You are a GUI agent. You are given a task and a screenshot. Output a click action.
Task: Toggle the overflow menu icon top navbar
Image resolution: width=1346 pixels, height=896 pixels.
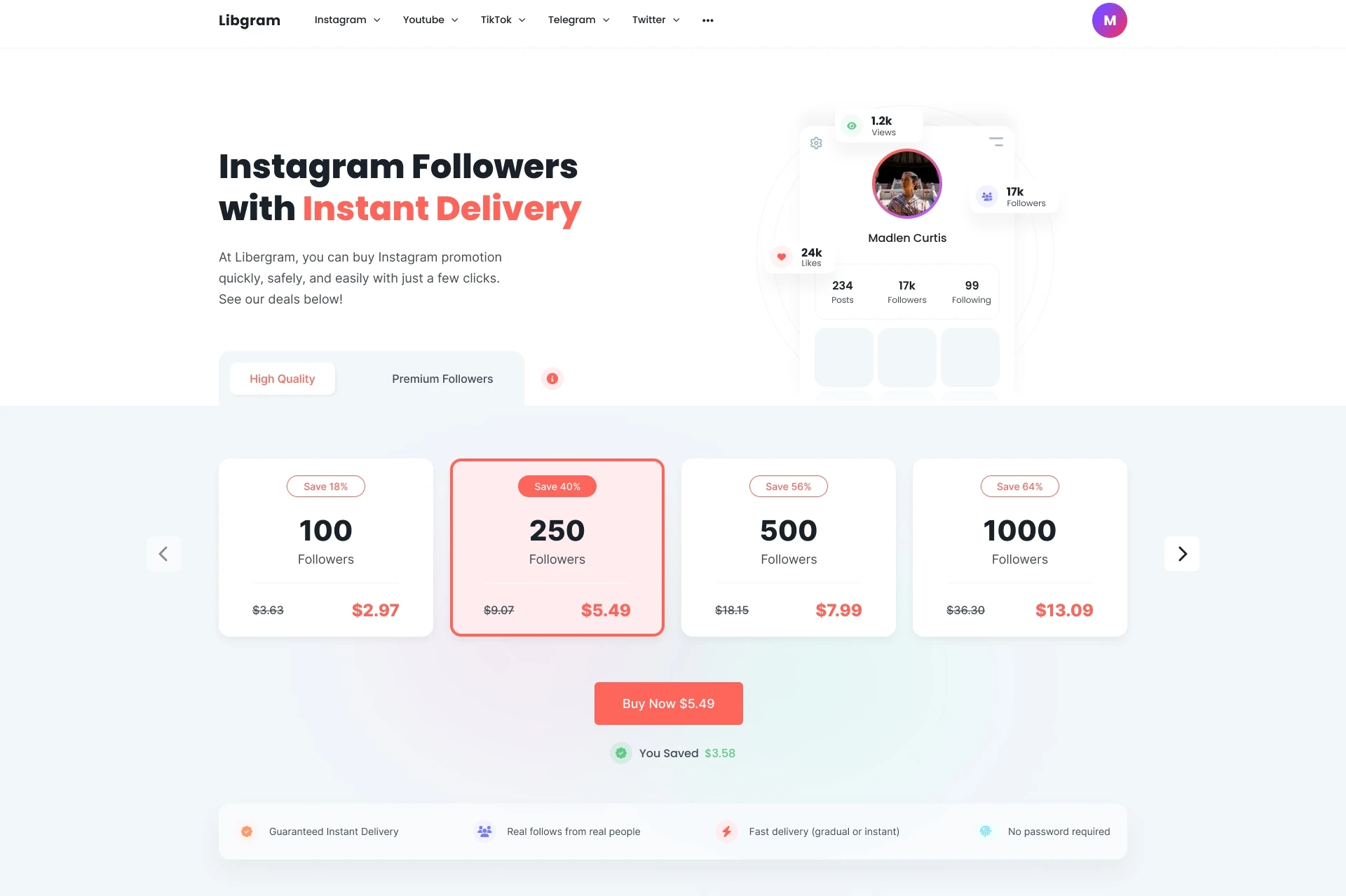(708, 20)
